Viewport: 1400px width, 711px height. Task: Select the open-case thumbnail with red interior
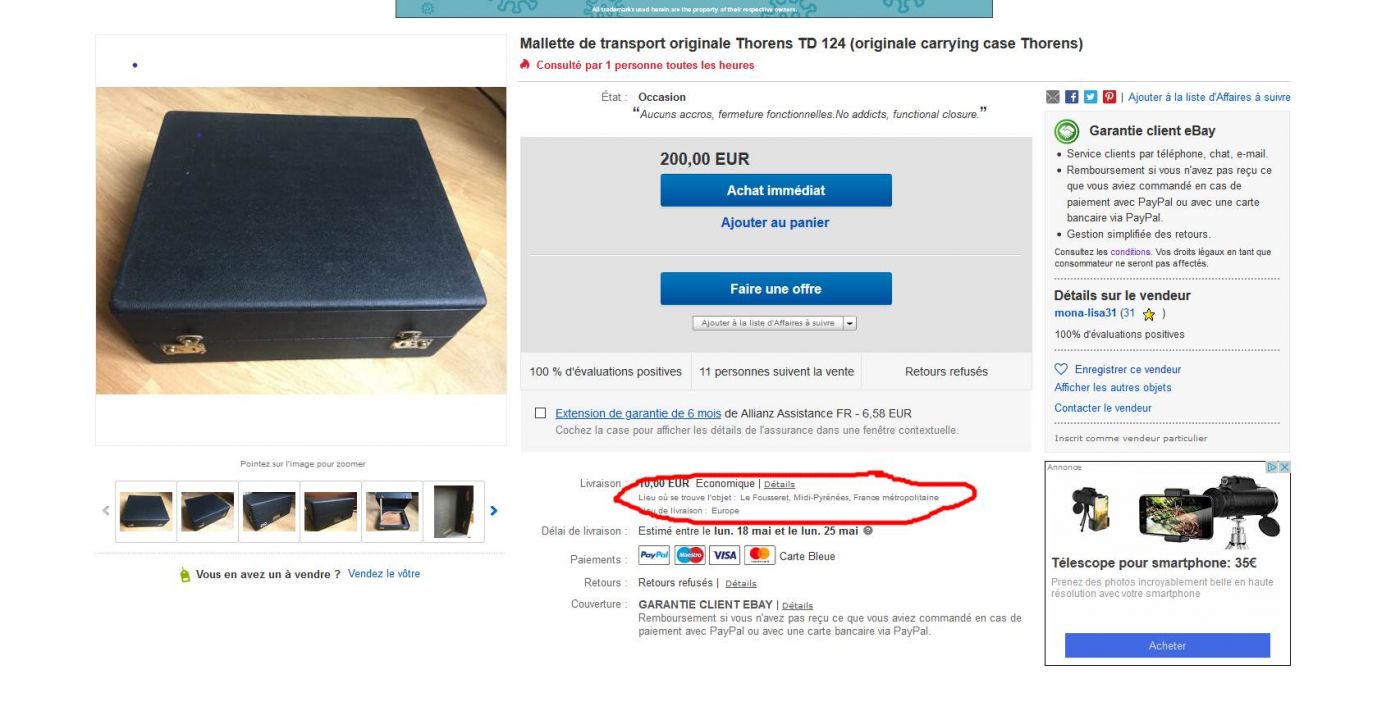(x=392, y=511)
